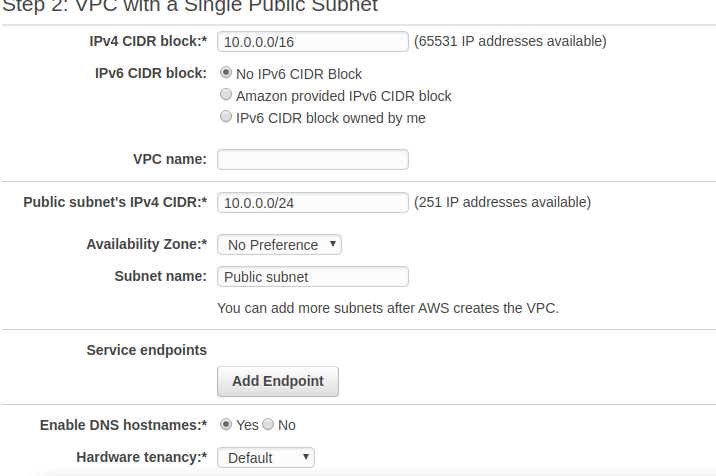Focus the Public subnet's IPv4 CIDR field
The width and height of the screenshot is (716, 476).
coord(312,202)
